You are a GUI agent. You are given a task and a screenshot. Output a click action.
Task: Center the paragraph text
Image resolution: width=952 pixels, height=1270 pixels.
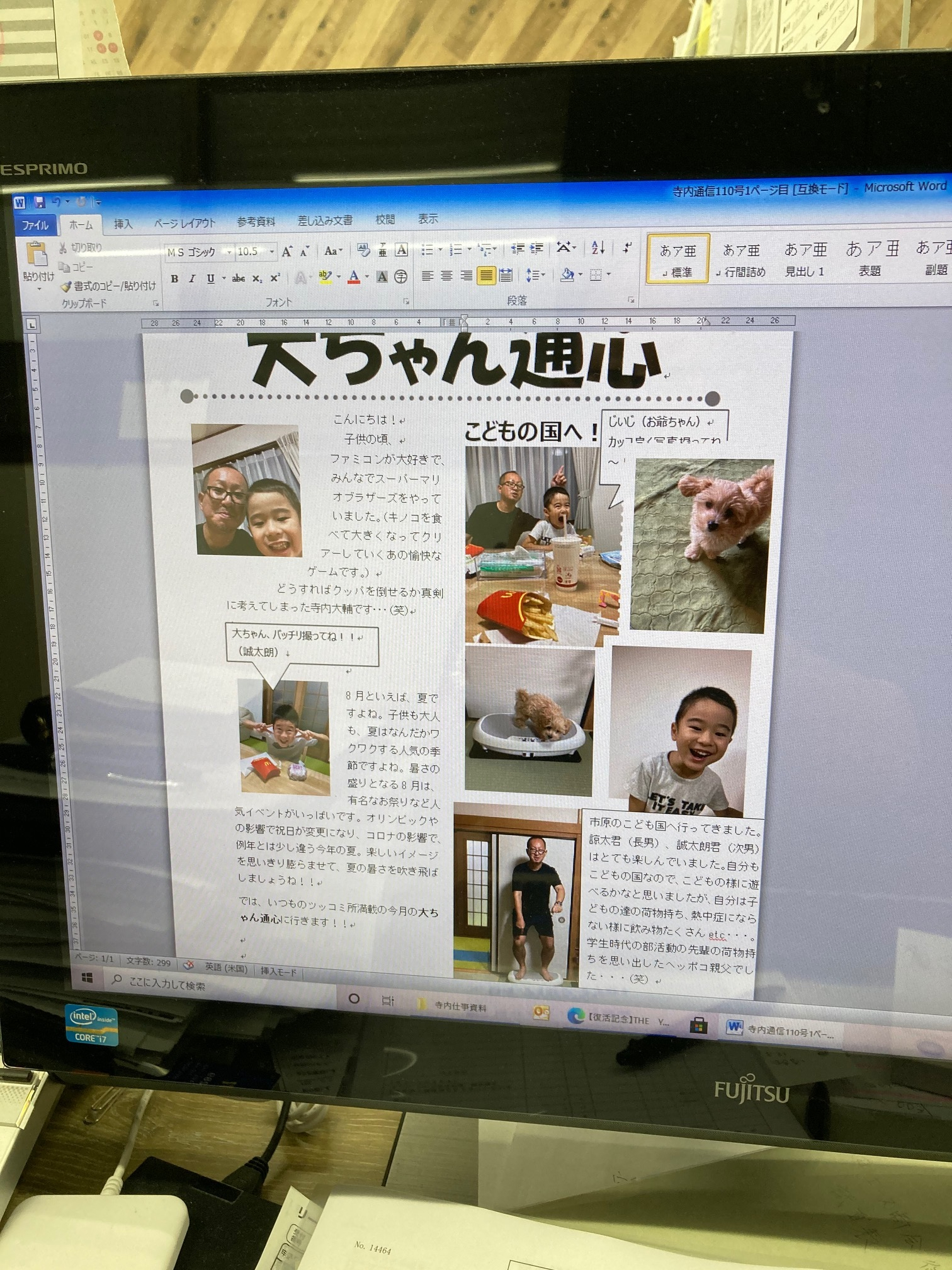pyautogui.click(x=446, y=276)
